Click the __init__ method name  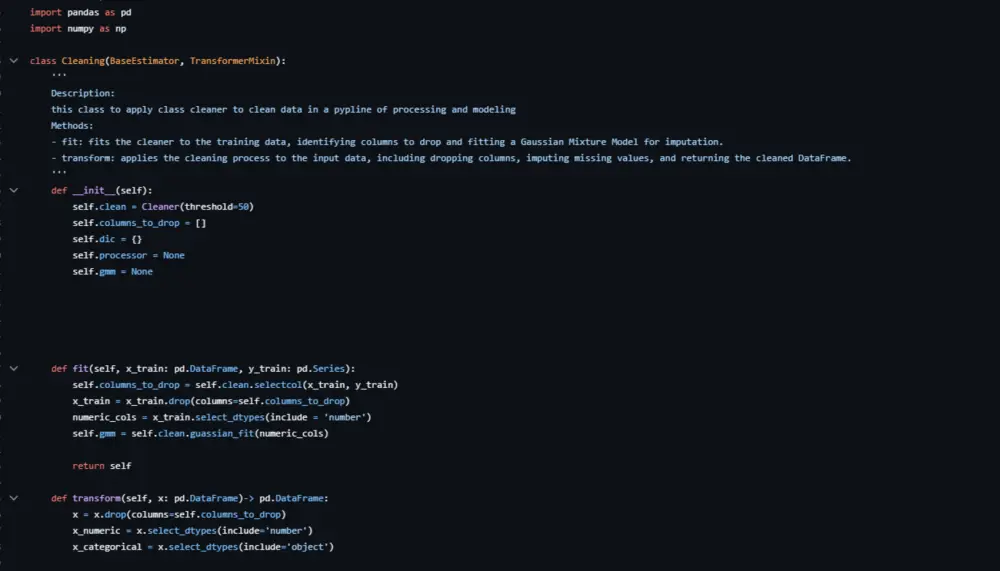coord(94,190)
